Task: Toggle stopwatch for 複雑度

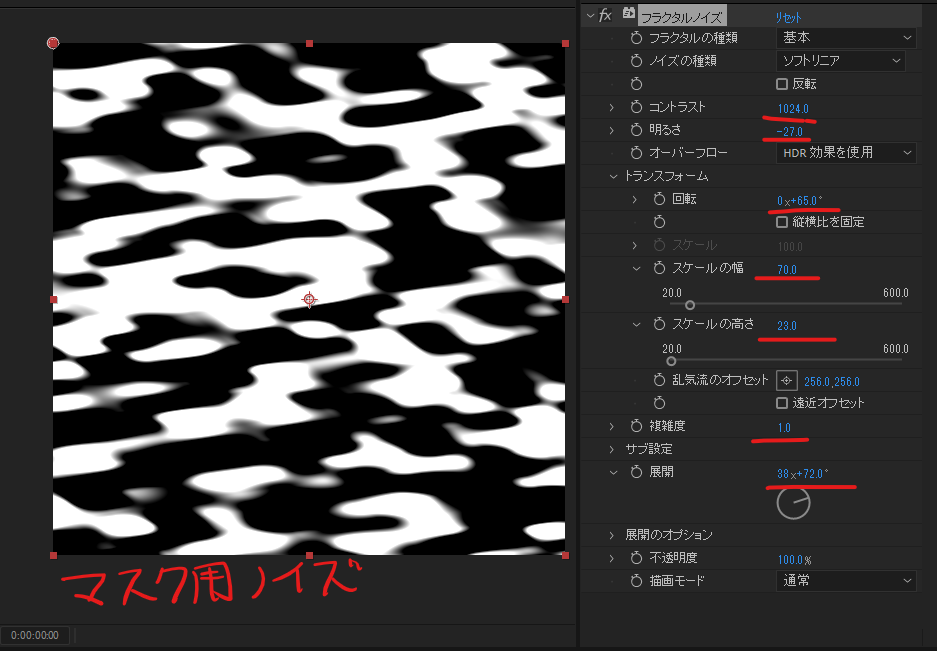Action: [x=636, y=426]
